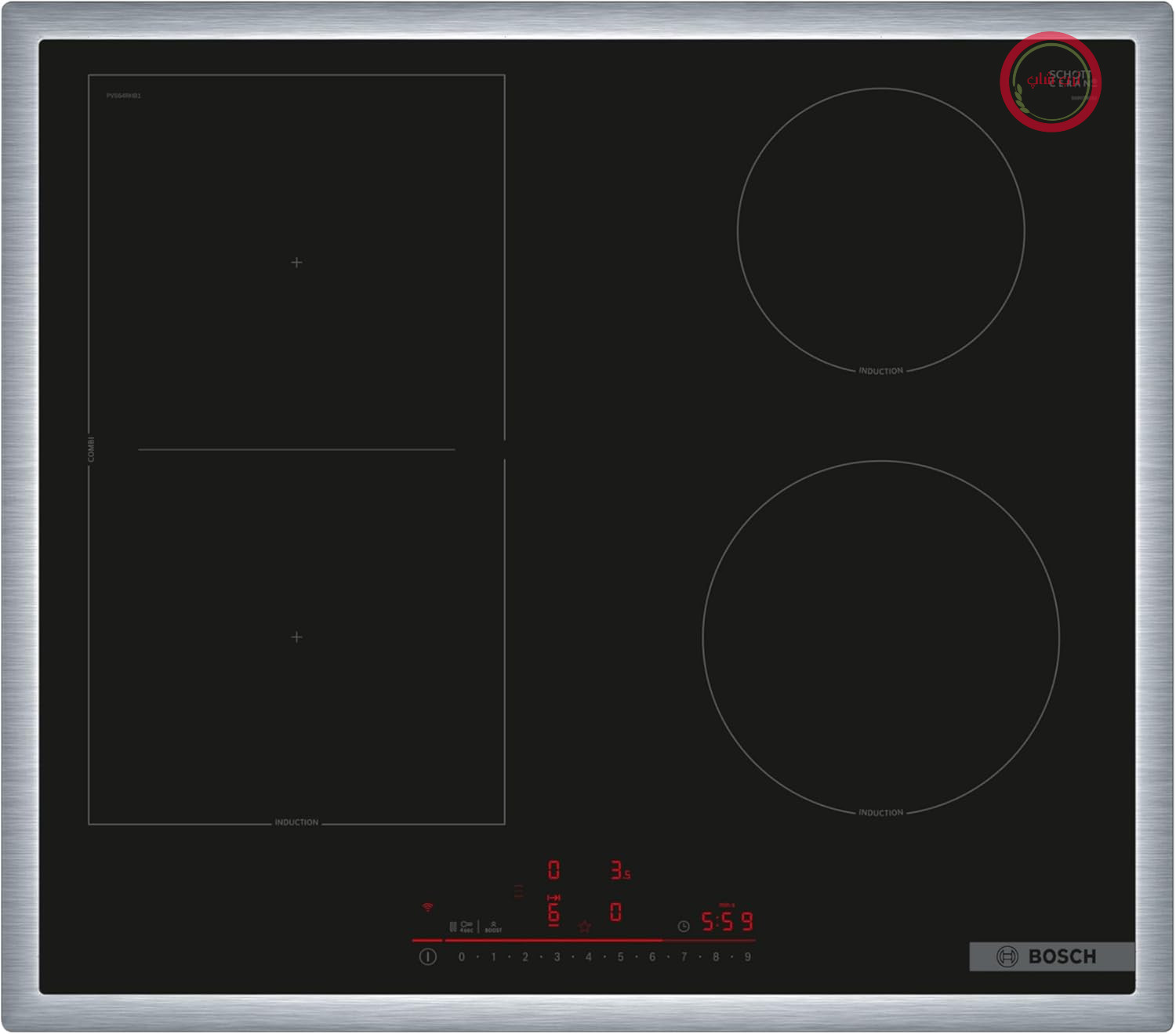Set power level 5 on the scale
This screenshot has height=1034, width=1176.
pos(620,957)
